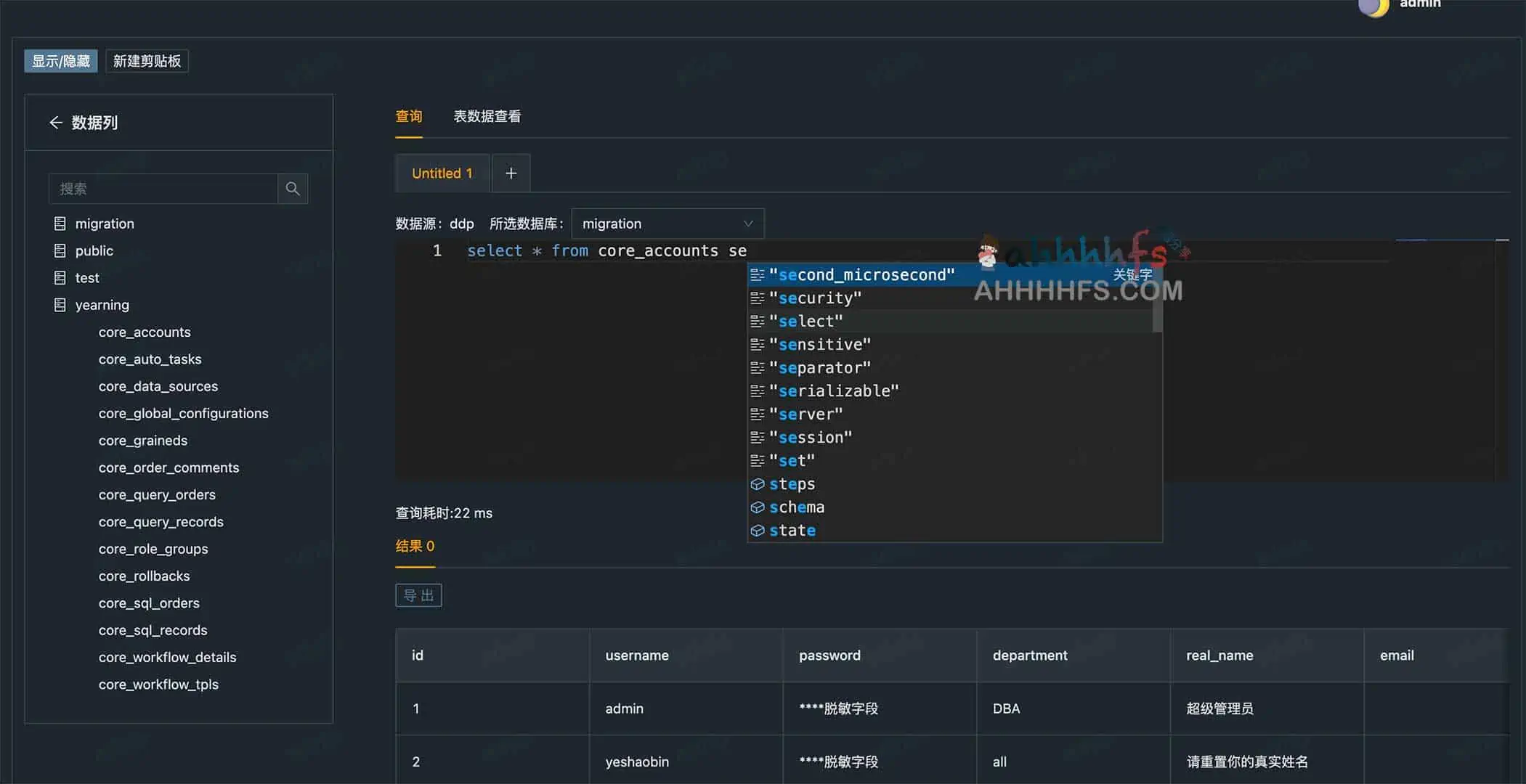The image size is (1526, 784).
Task: Toggle the sidebar with 显示/隐藏 button
Action: [60, 61]
